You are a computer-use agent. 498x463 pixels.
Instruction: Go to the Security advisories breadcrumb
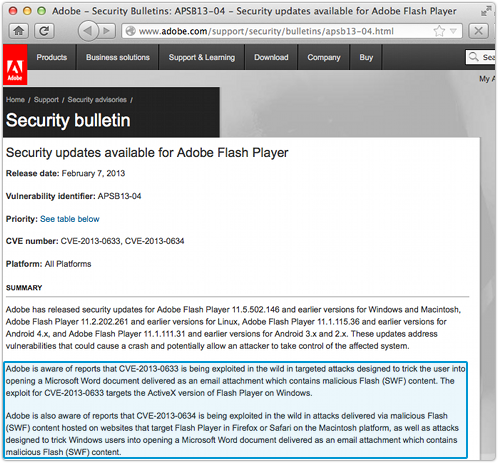pos(97,100)
